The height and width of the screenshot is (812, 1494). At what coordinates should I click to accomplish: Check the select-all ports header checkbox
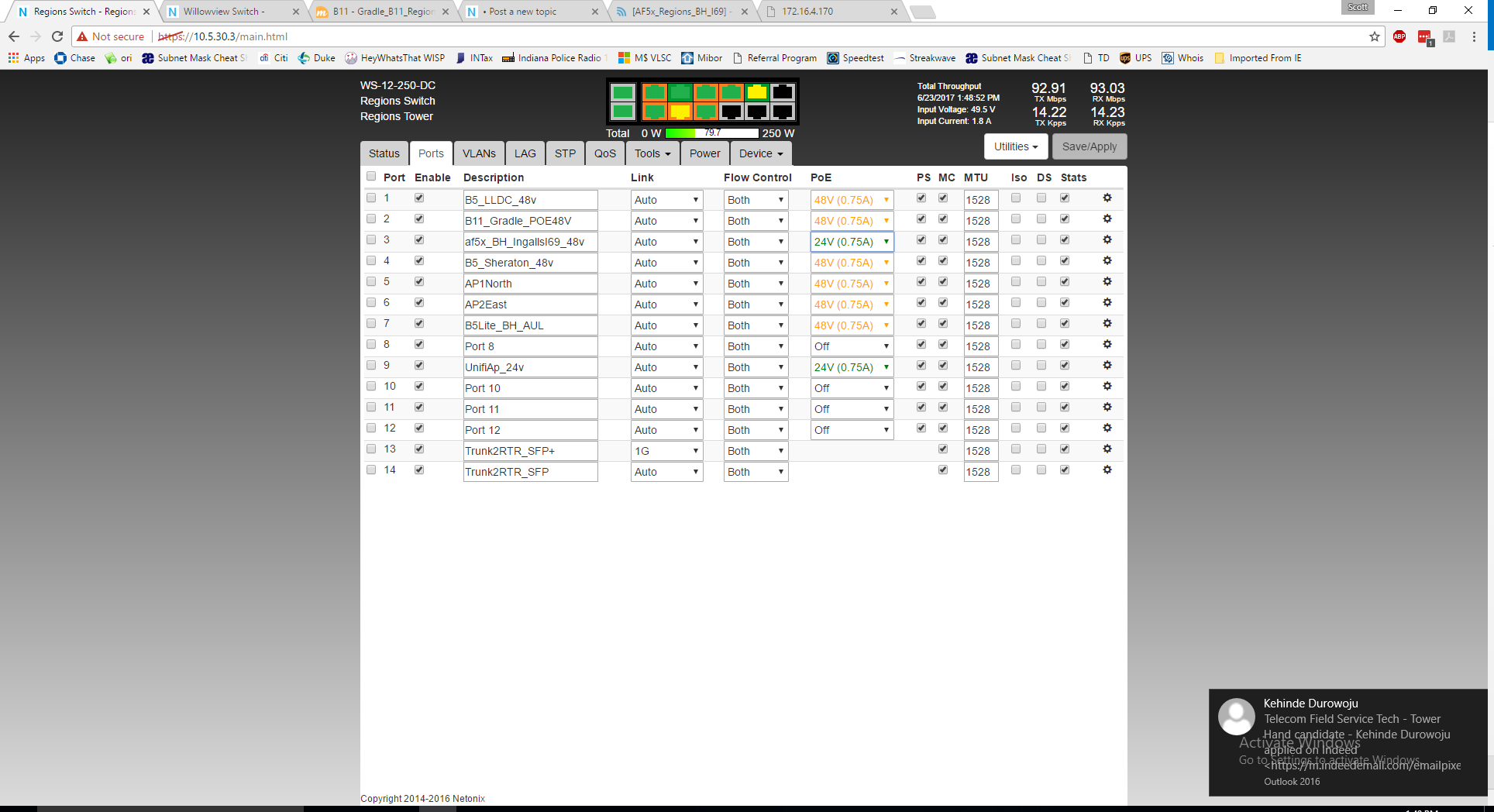(x=371, y=177)
